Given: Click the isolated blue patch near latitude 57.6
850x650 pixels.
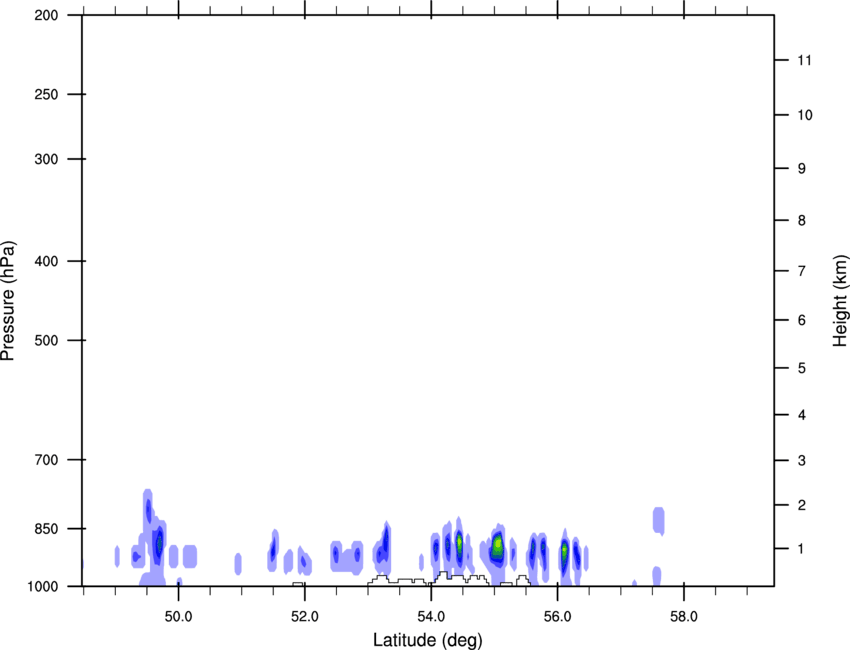Looking at the screenshot, I should click(658, 521).
